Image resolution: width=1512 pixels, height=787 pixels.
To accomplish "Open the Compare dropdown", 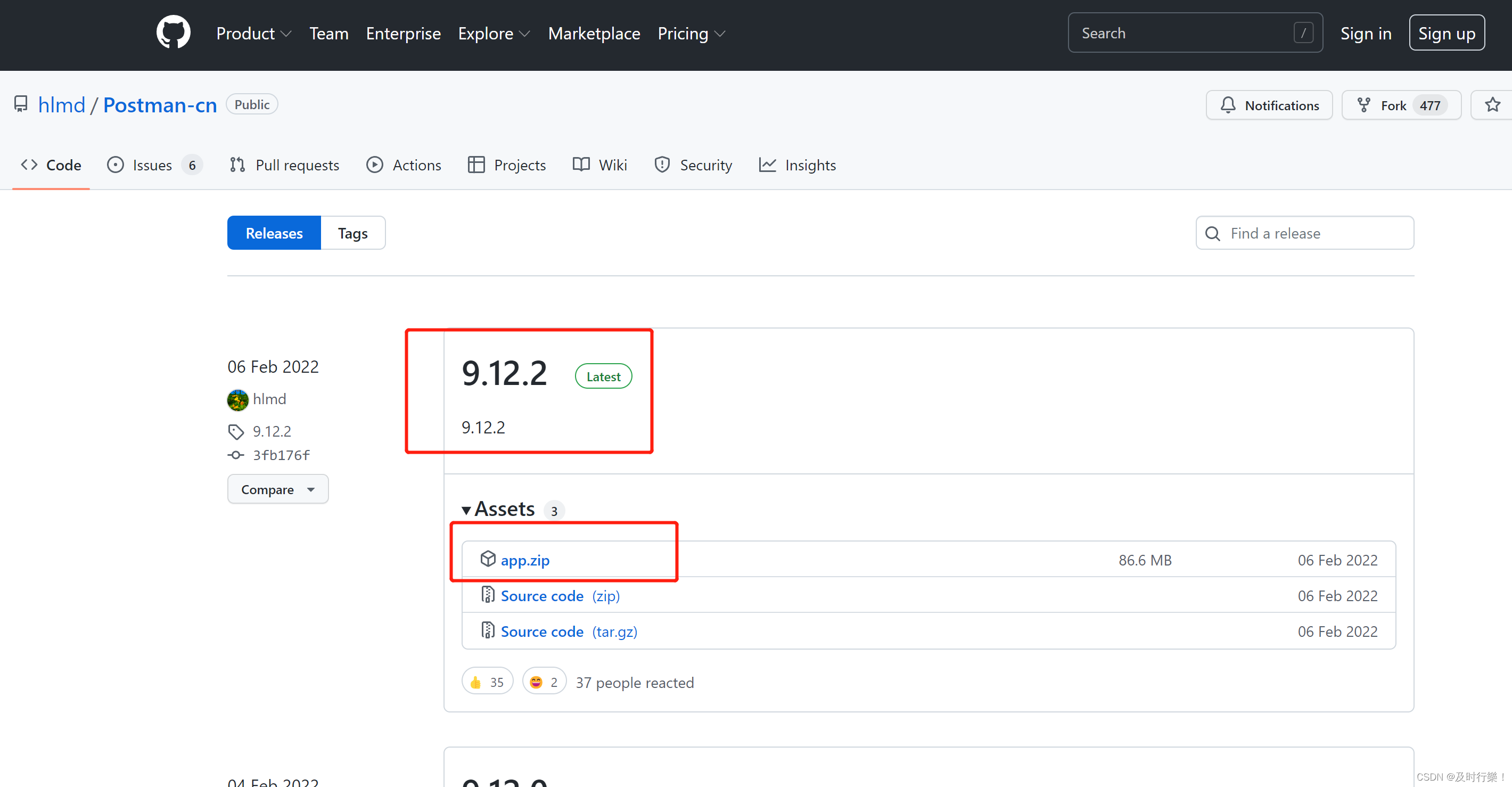I will click(x=278, y=489).
